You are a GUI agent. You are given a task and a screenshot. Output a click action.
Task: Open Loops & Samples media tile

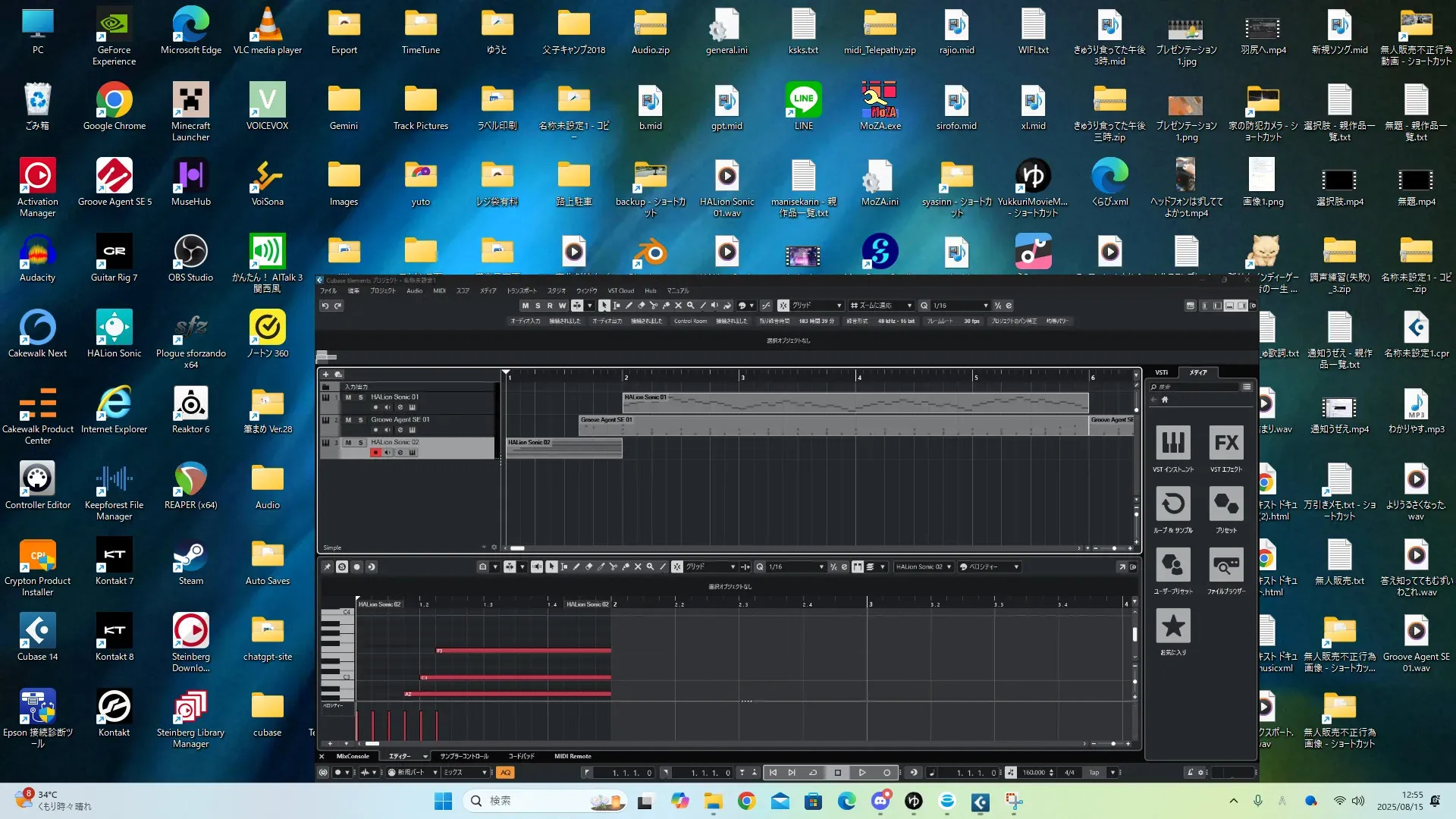pos(1172,504)
